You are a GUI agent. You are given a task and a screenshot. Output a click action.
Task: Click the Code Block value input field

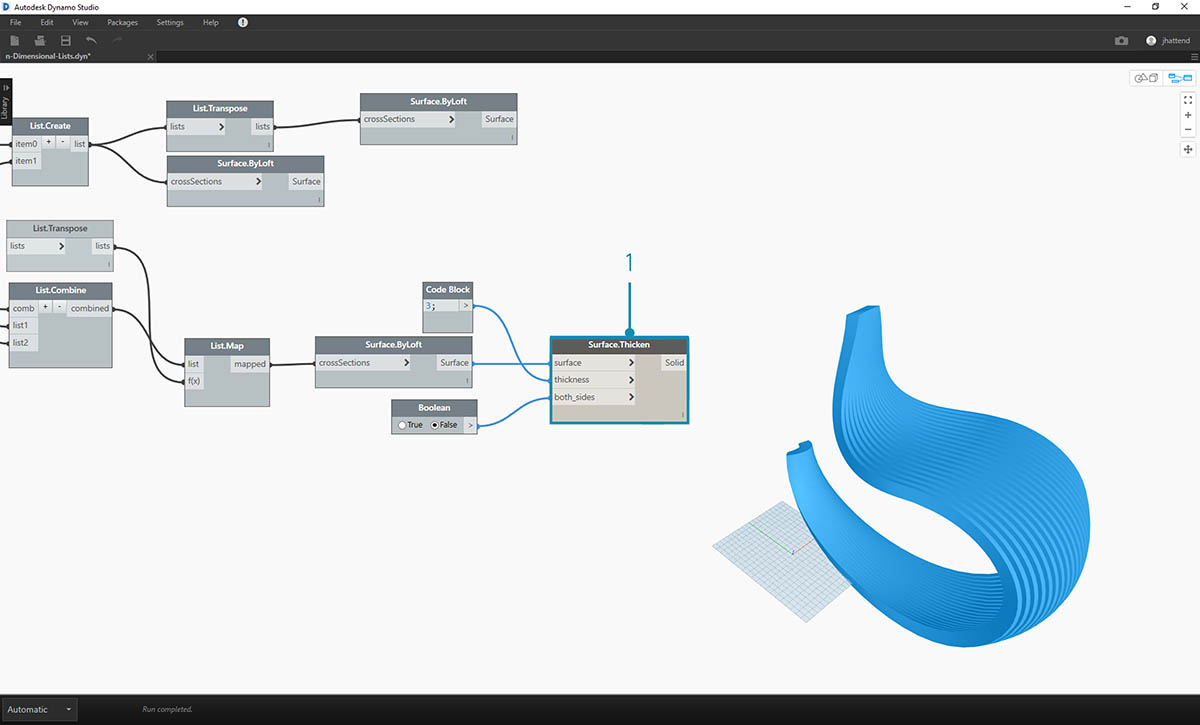(440, 306)
